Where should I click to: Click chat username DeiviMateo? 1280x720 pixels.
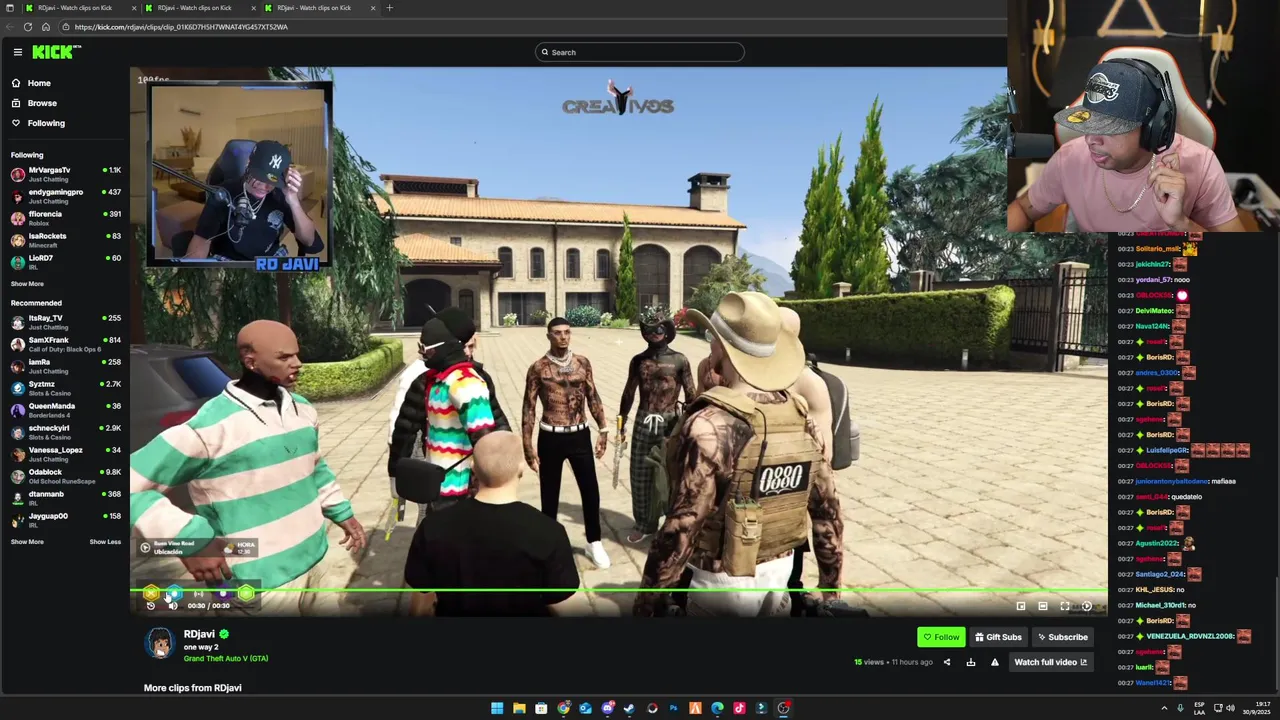click(1152, 311)
